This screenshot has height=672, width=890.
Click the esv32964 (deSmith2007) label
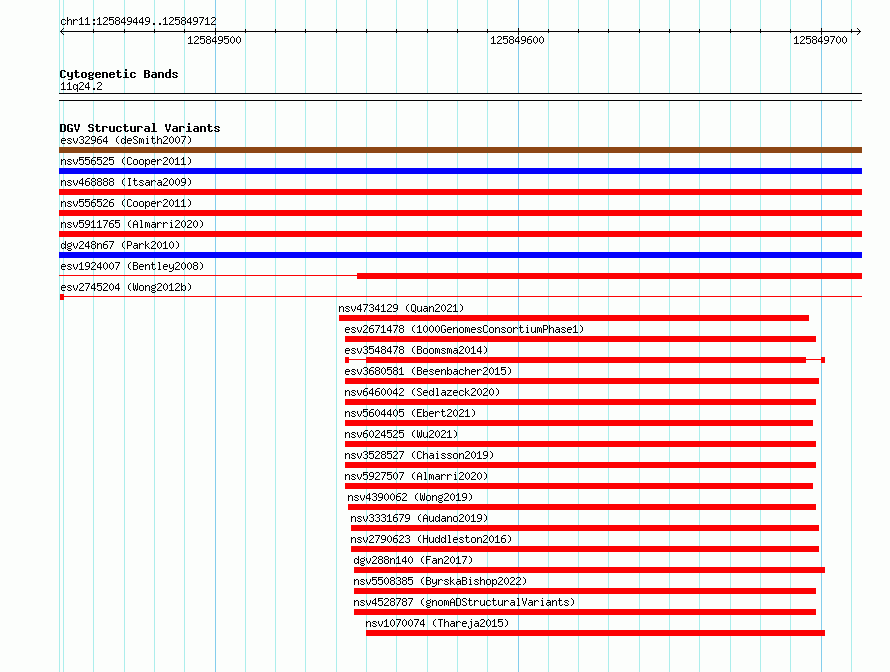point(126,140)
